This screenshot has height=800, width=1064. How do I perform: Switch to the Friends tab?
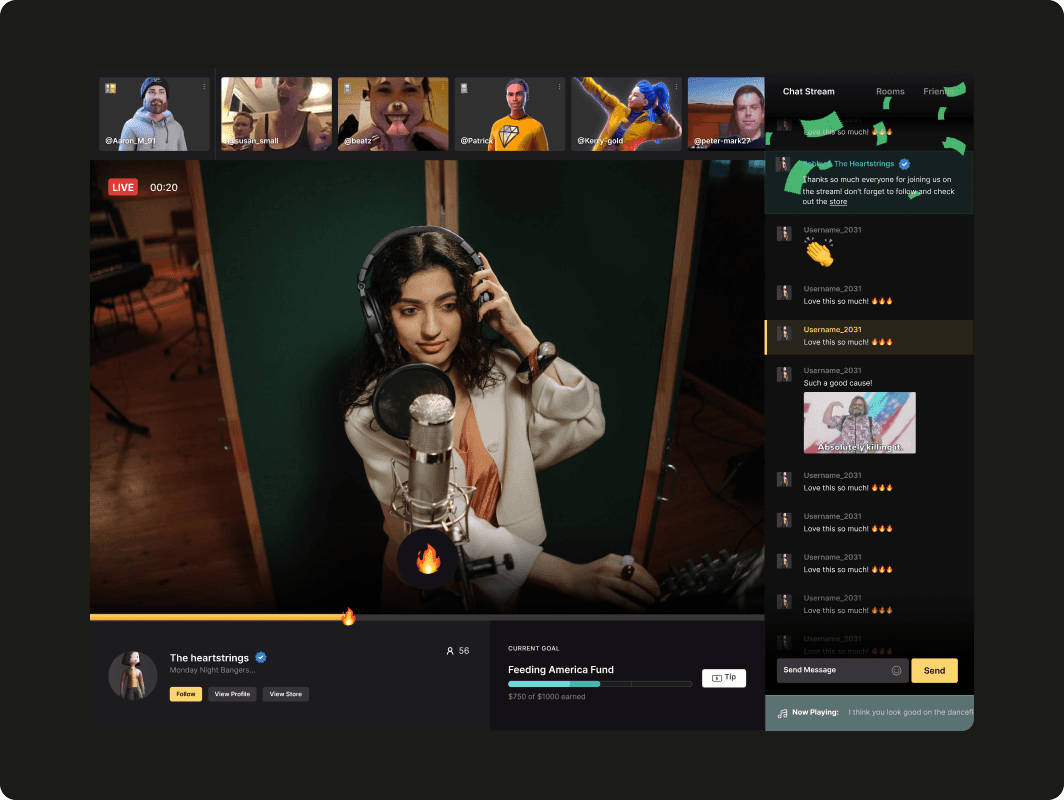(x=939, y=91)
